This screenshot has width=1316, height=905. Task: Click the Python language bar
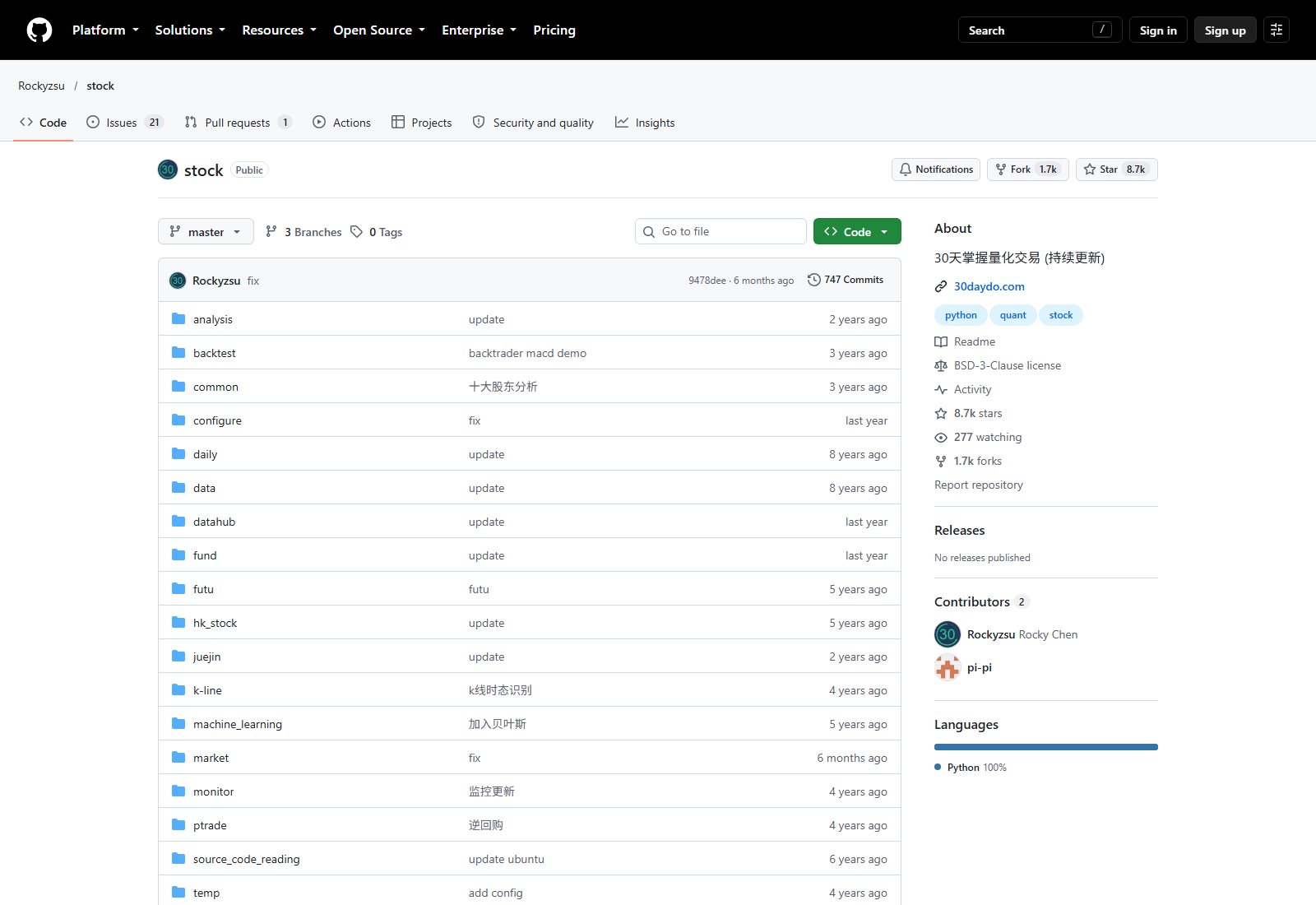pos(1046,747)
